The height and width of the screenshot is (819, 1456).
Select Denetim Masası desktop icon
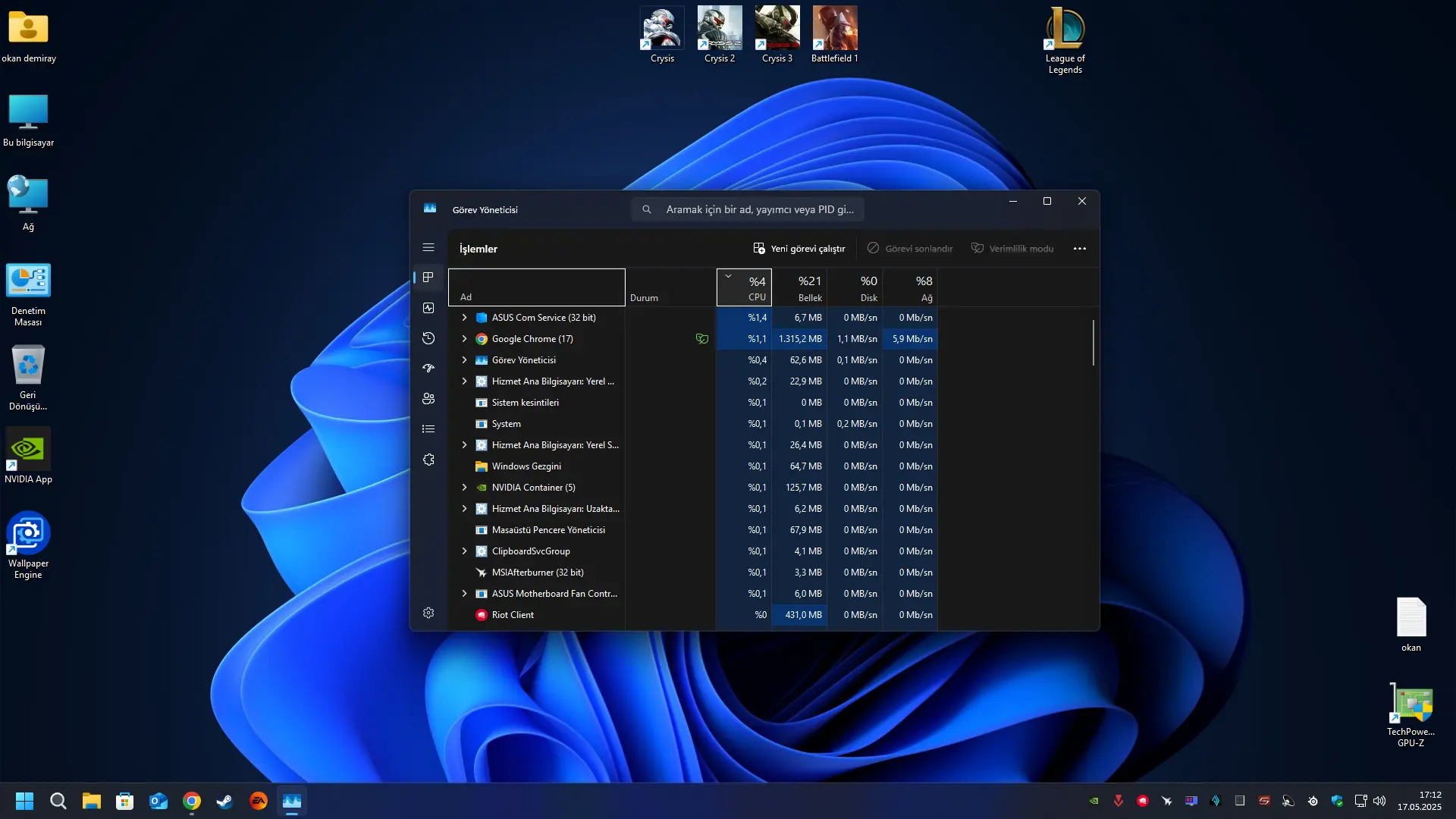[28, 294]
